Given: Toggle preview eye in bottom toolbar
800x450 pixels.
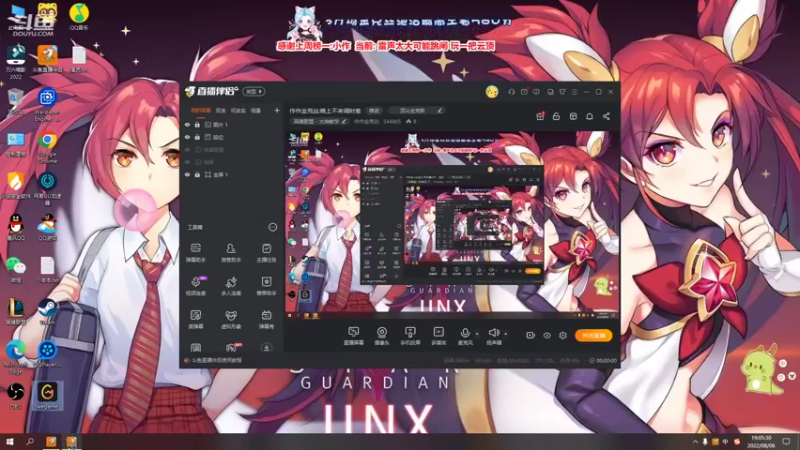Looking at the screenshot, I should coord(546,335).
